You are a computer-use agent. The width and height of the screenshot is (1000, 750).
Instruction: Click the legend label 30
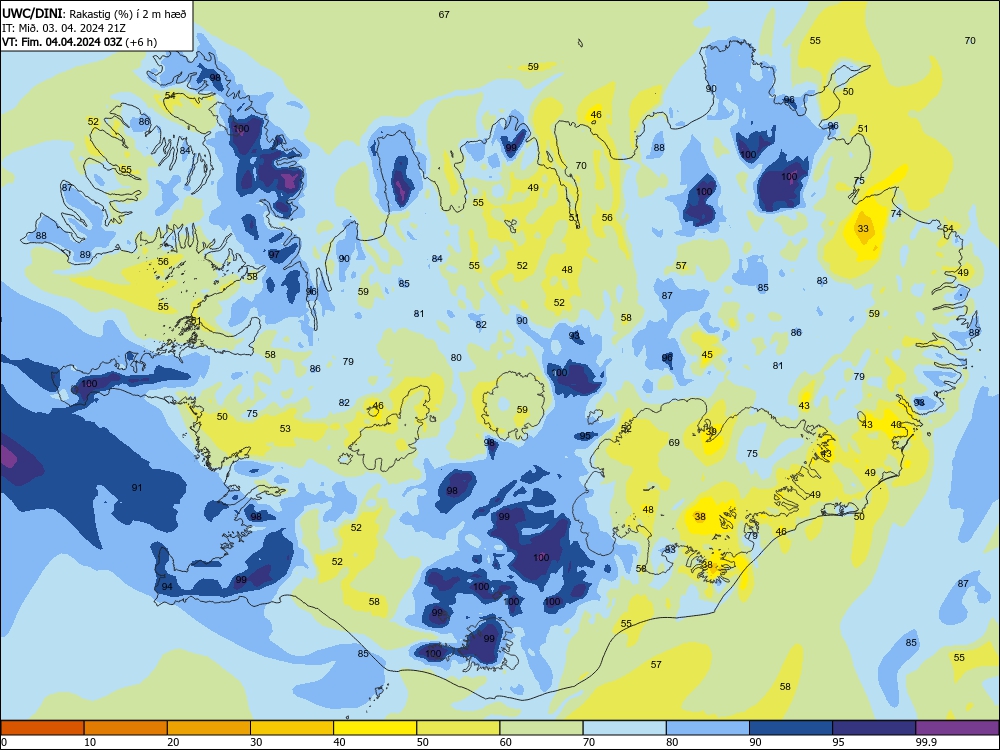(x=256, y=742)
